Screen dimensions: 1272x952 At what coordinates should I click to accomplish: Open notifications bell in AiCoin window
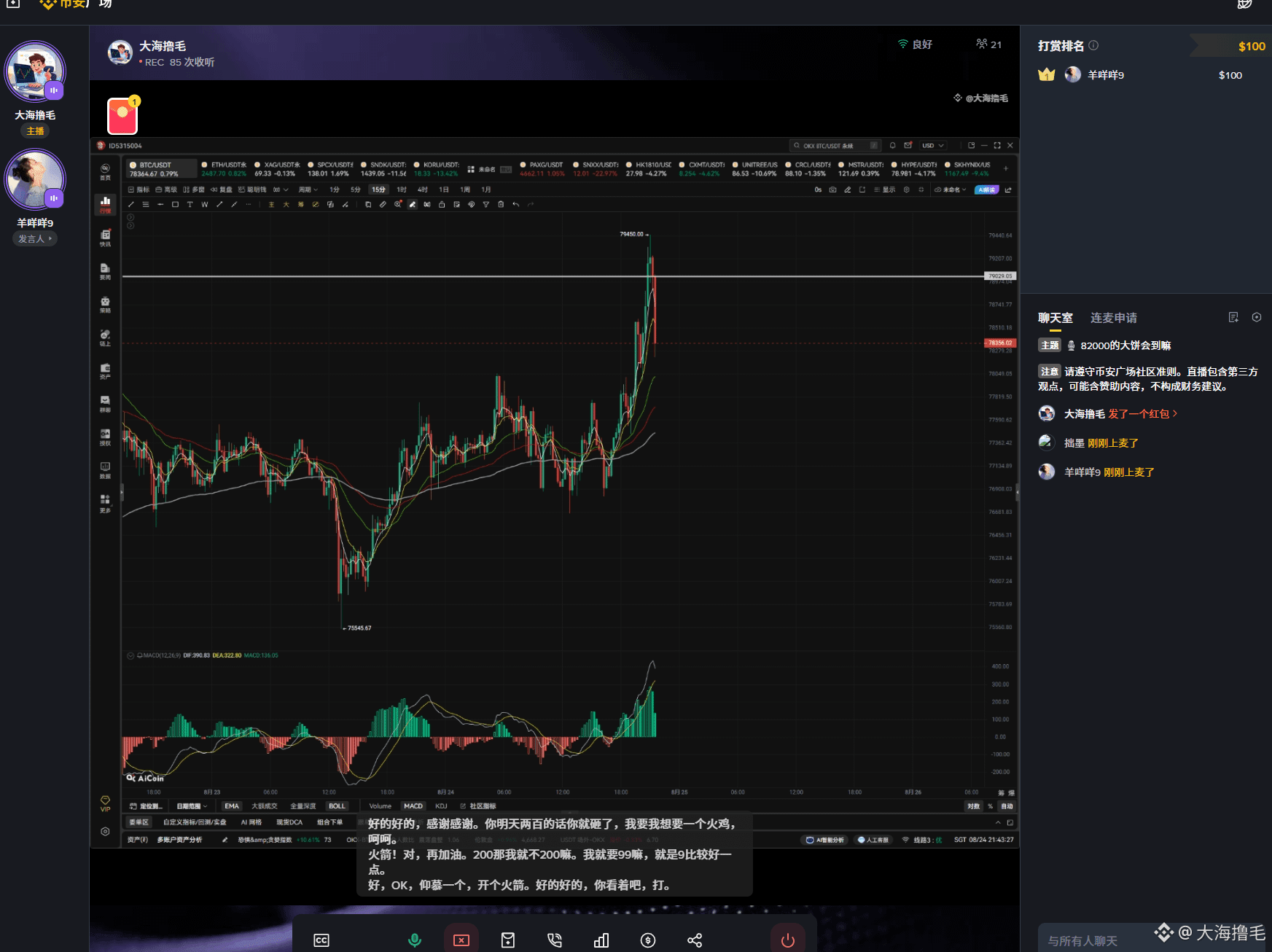[892, 146]
